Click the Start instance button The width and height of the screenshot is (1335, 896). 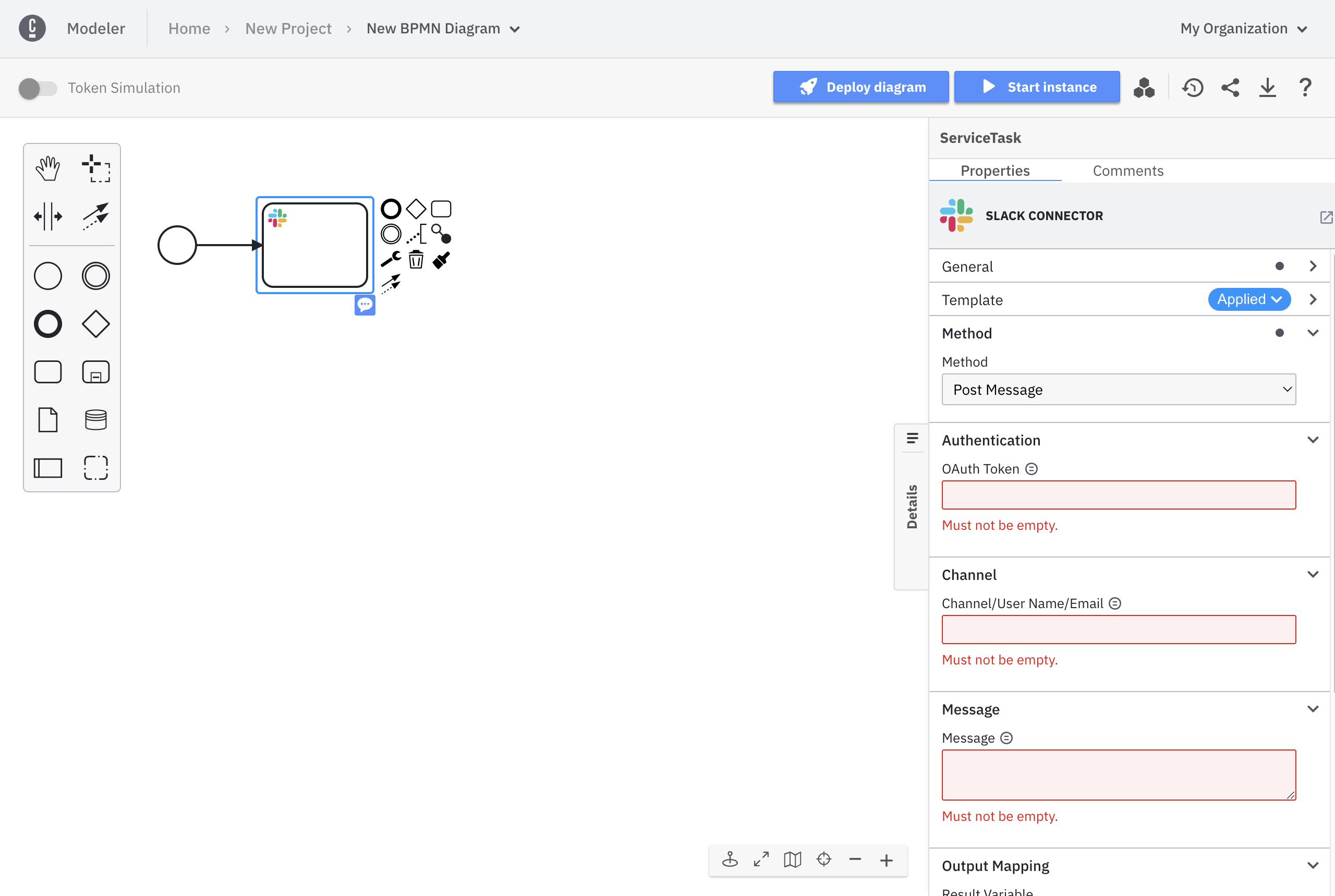tap(1036, 87)
